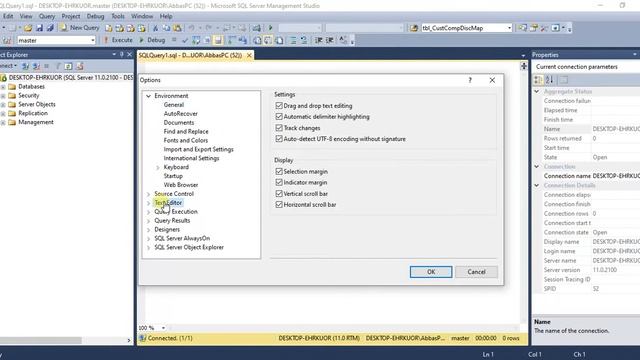Open the tbl_CustCompDiscMap search dropdown

point(509,28)
